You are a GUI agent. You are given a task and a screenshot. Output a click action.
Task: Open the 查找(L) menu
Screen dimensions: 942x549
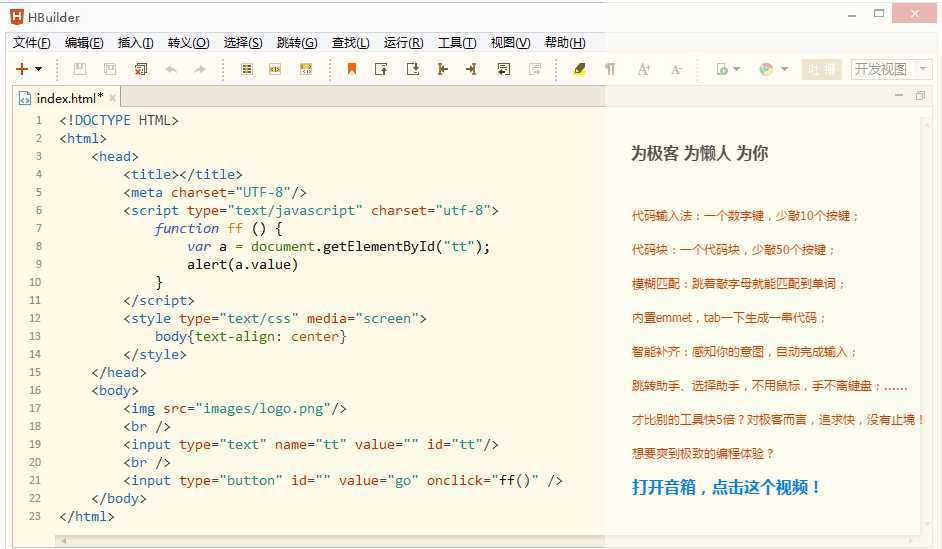[x=350, y=43]
